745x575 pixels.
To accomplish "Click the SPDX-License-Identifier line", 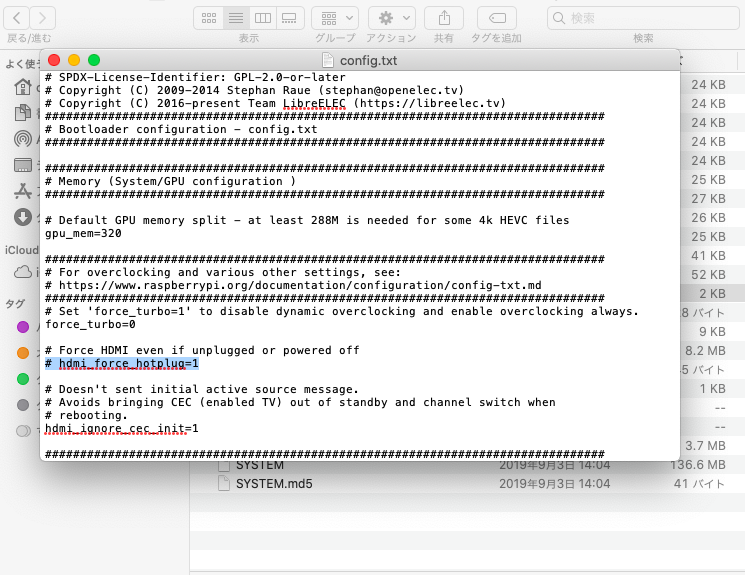I will pos(195,77).
